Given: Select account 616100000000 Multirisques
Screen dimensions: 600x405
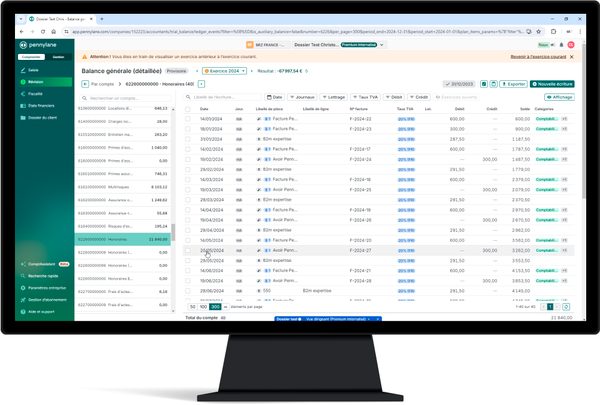Looking at the screenshot, I should (122, 187).
